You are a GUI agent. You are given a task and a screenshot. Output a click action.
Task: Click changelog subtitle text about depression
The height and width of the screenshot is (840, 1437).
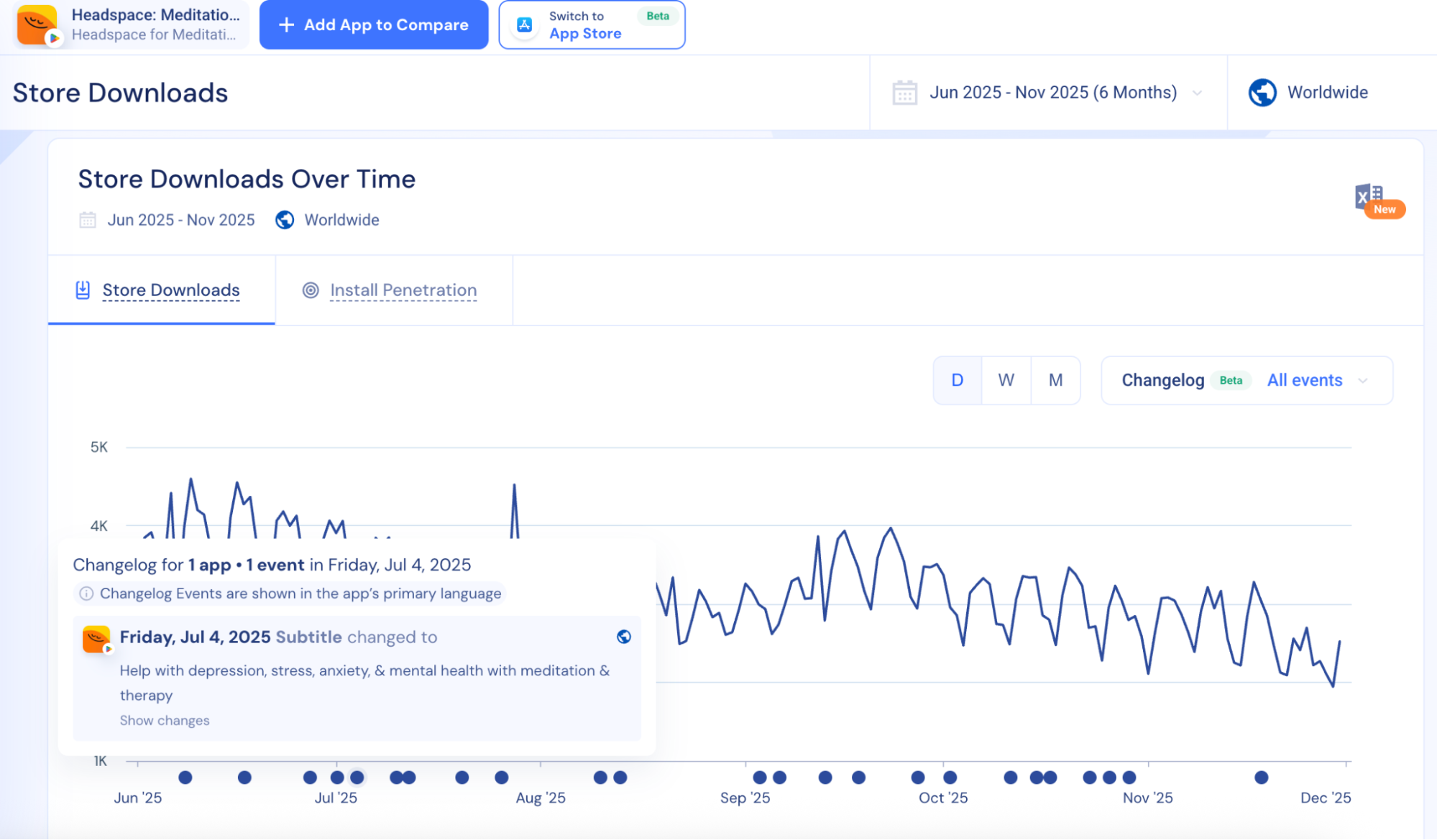pos(364,683)
